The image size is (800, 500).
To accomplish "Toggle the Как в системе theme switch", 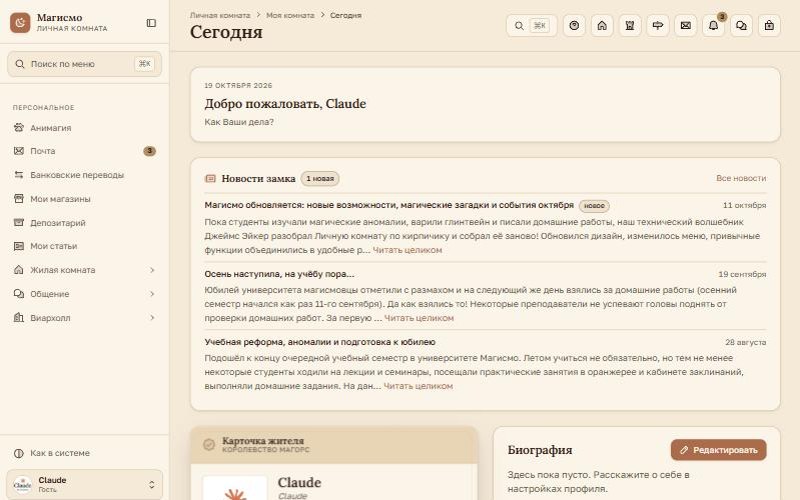I will pos(85,453).
